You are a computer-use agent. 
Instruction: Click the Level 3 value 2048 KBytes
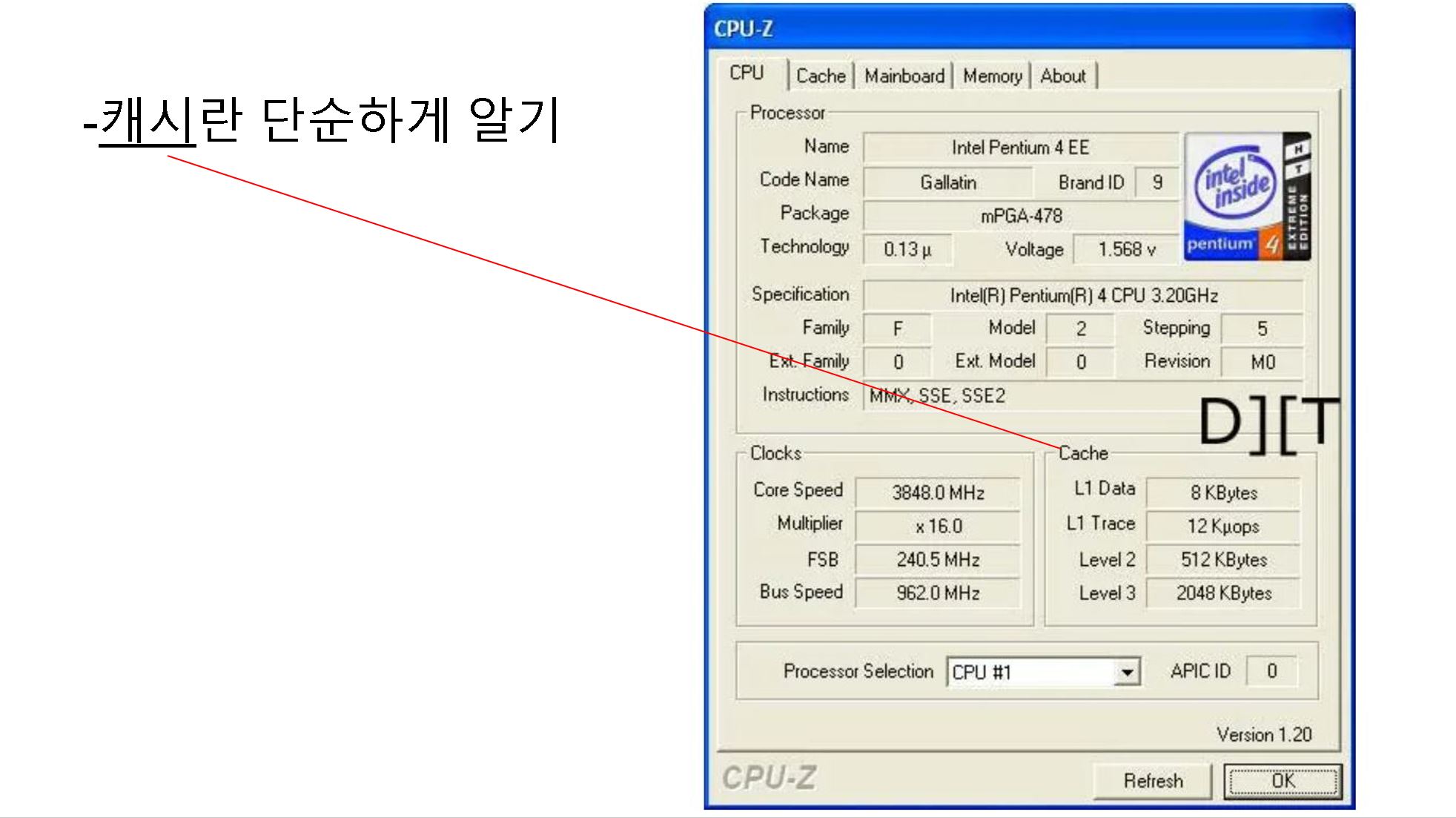(1223, 593)
